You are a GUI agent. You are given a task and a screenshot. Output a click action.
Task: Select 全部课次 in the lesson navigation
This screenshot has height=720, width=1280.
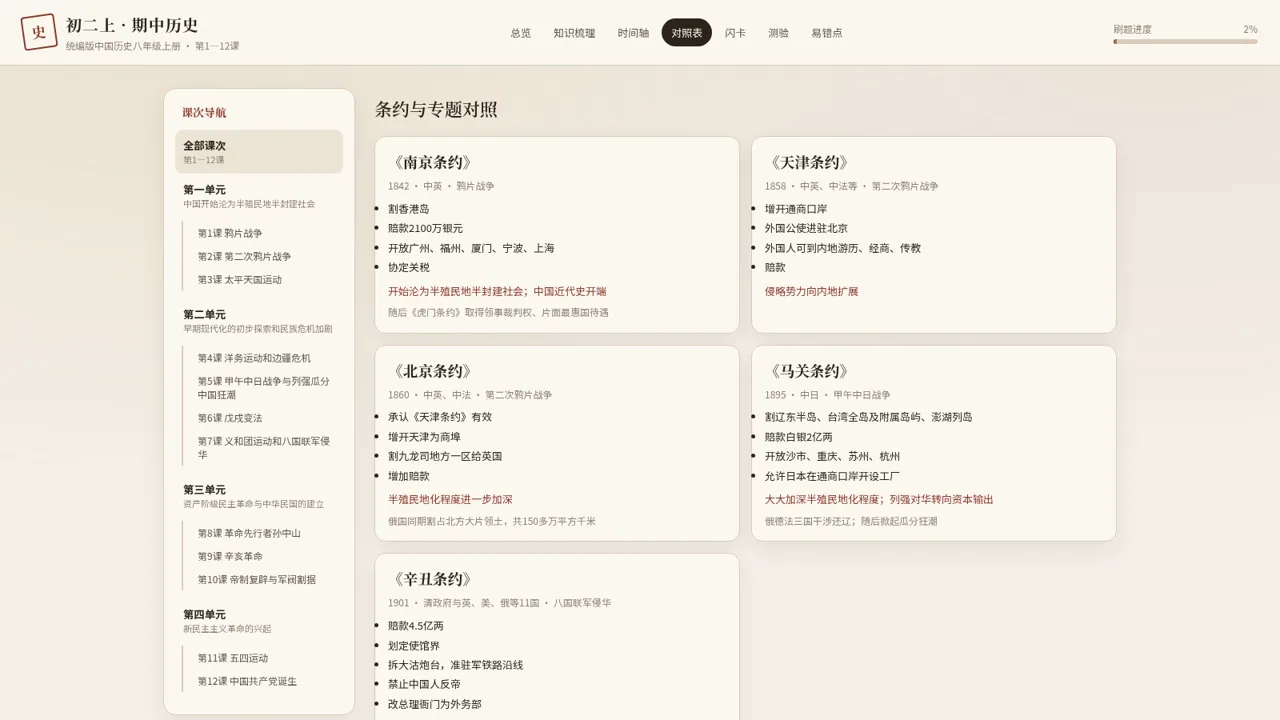[259, 152]
